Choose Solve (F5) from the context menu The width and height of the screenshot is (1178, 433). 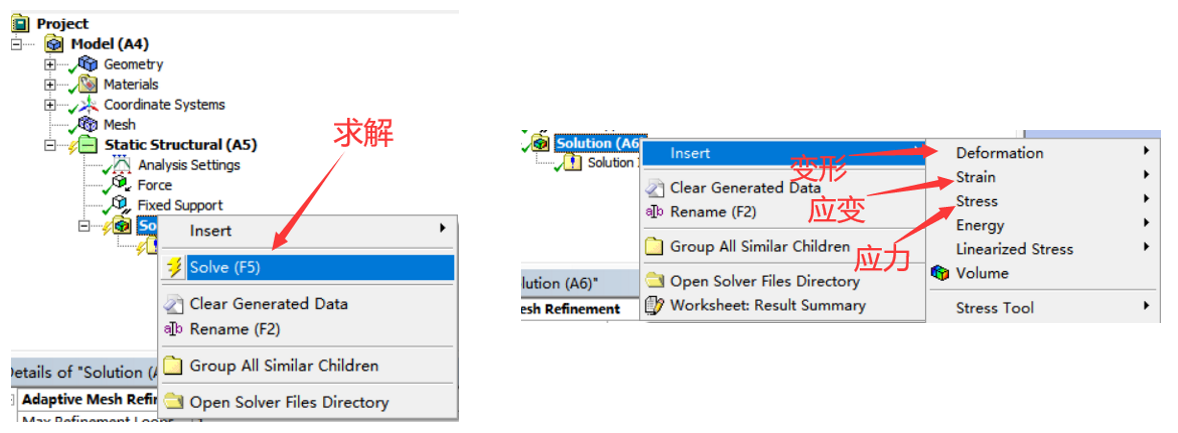point(224,268)
